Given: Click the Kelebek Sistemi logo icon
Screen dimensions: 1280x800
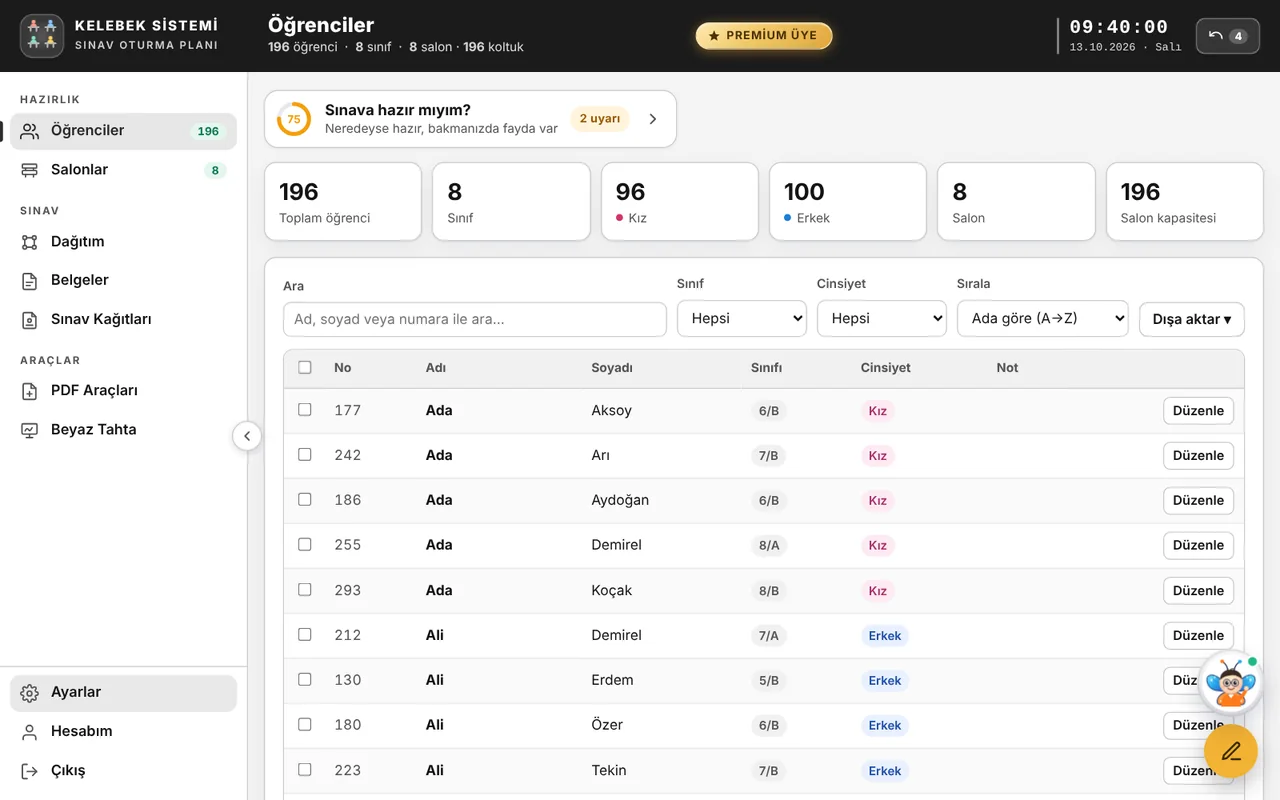Looking at the screenshot, I should [x=42, y=35].
